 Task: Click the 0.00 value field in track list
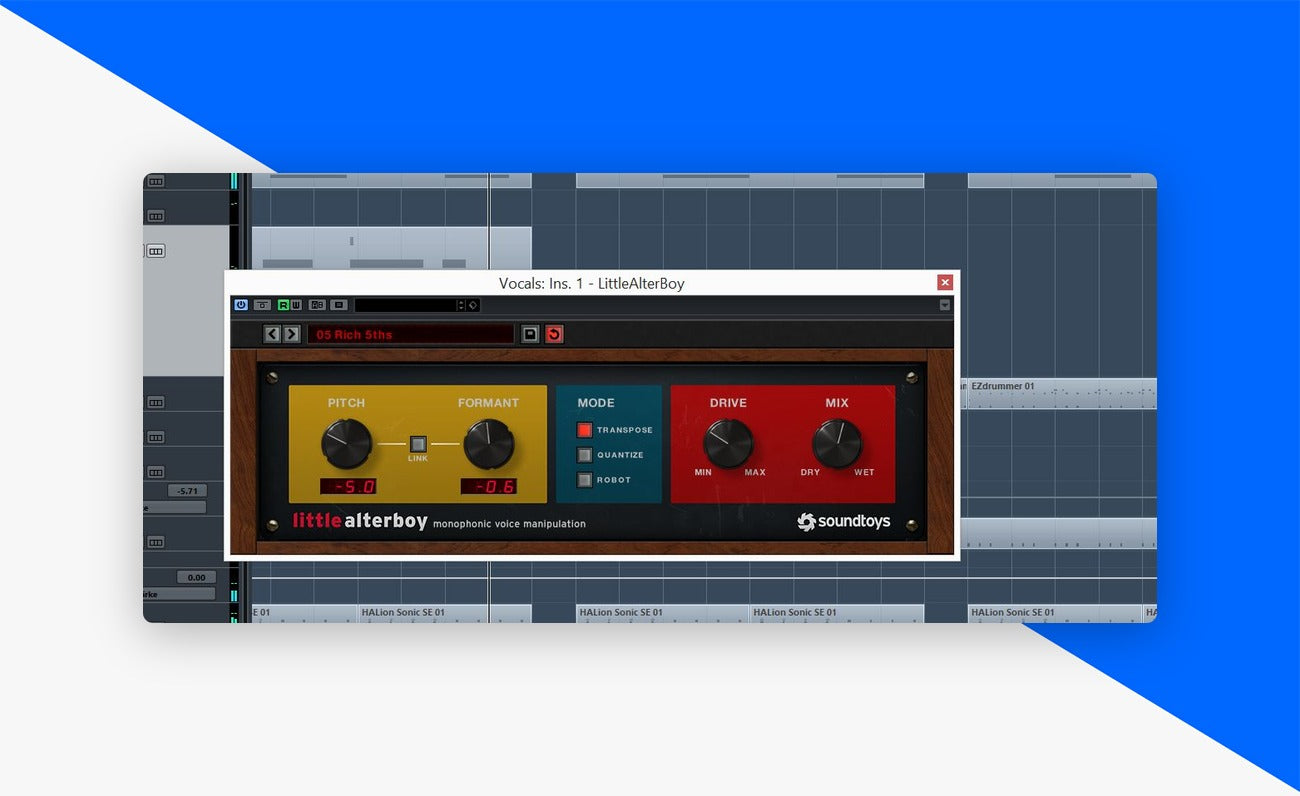[196, 577]
